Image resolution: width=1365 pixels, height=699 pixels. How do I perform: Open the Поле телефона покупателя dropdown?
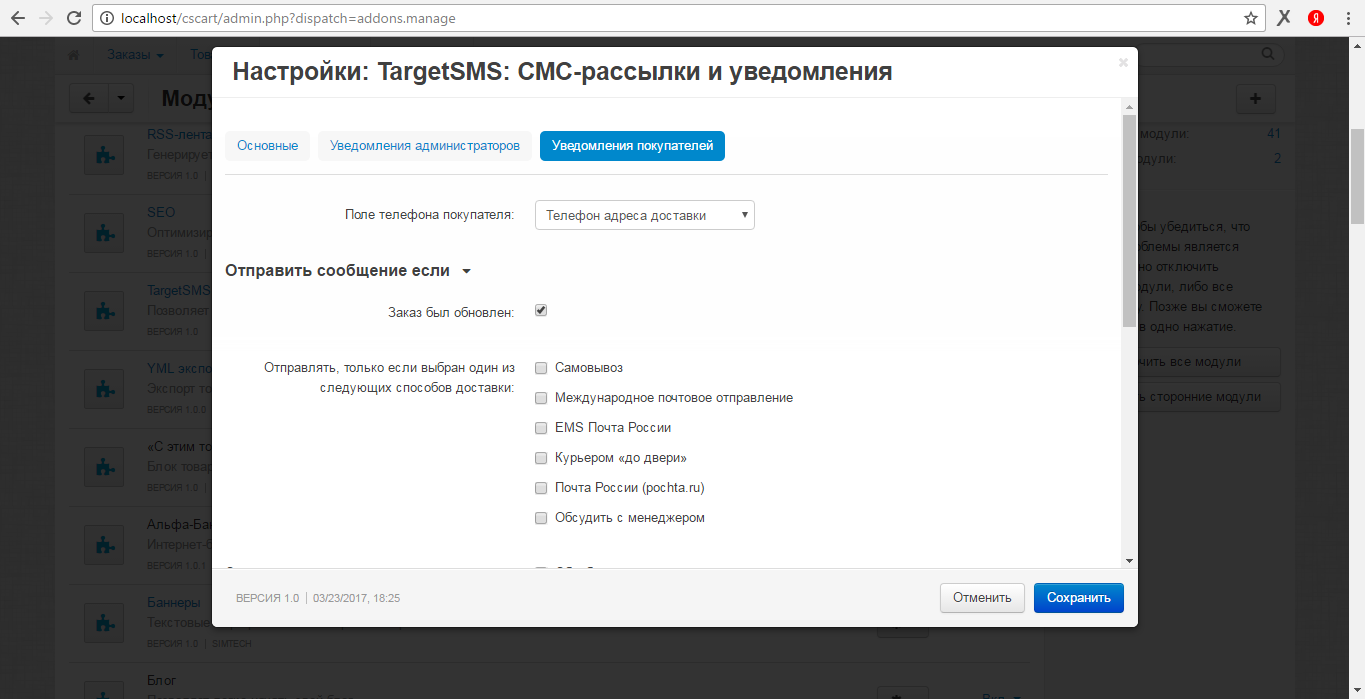645,215
